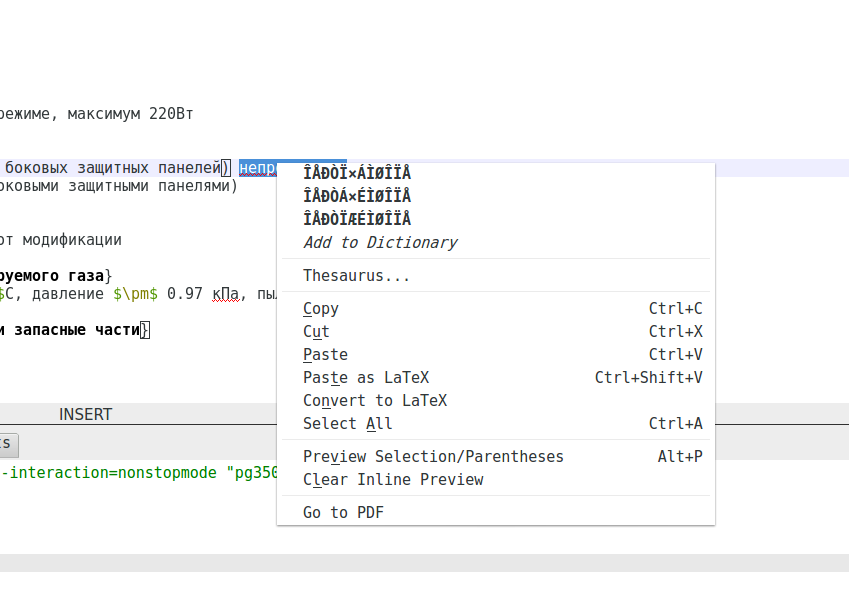This screenshot has width=849, height=591.
Task: Click the green $\pm$ math text
Action: coord(135,294)
